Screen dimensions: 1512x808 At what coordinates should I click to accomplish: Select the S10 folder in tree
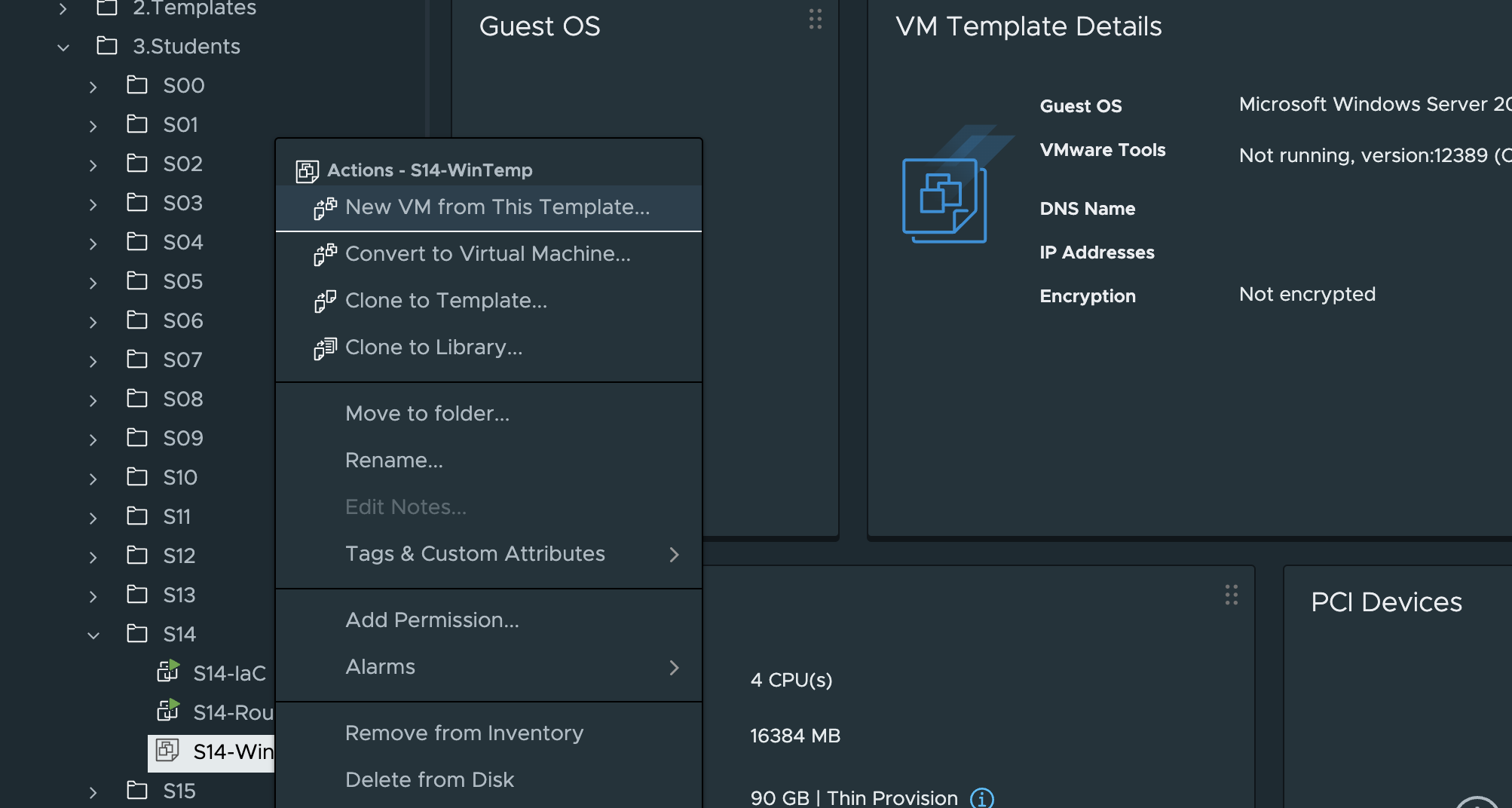pyautogui.click(x=180, y=477)
